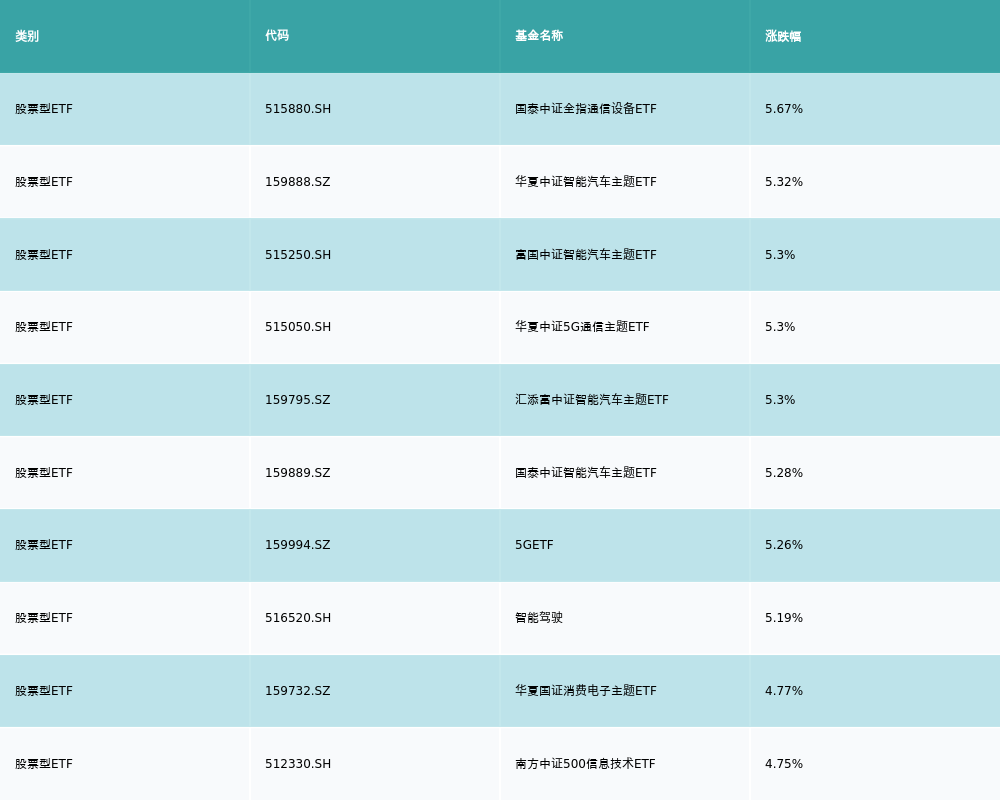Open 国泰中证全指通信设备ETF fund name
Image resolution: width=1000 pixels, height=800 pixels.
[586, 109]
